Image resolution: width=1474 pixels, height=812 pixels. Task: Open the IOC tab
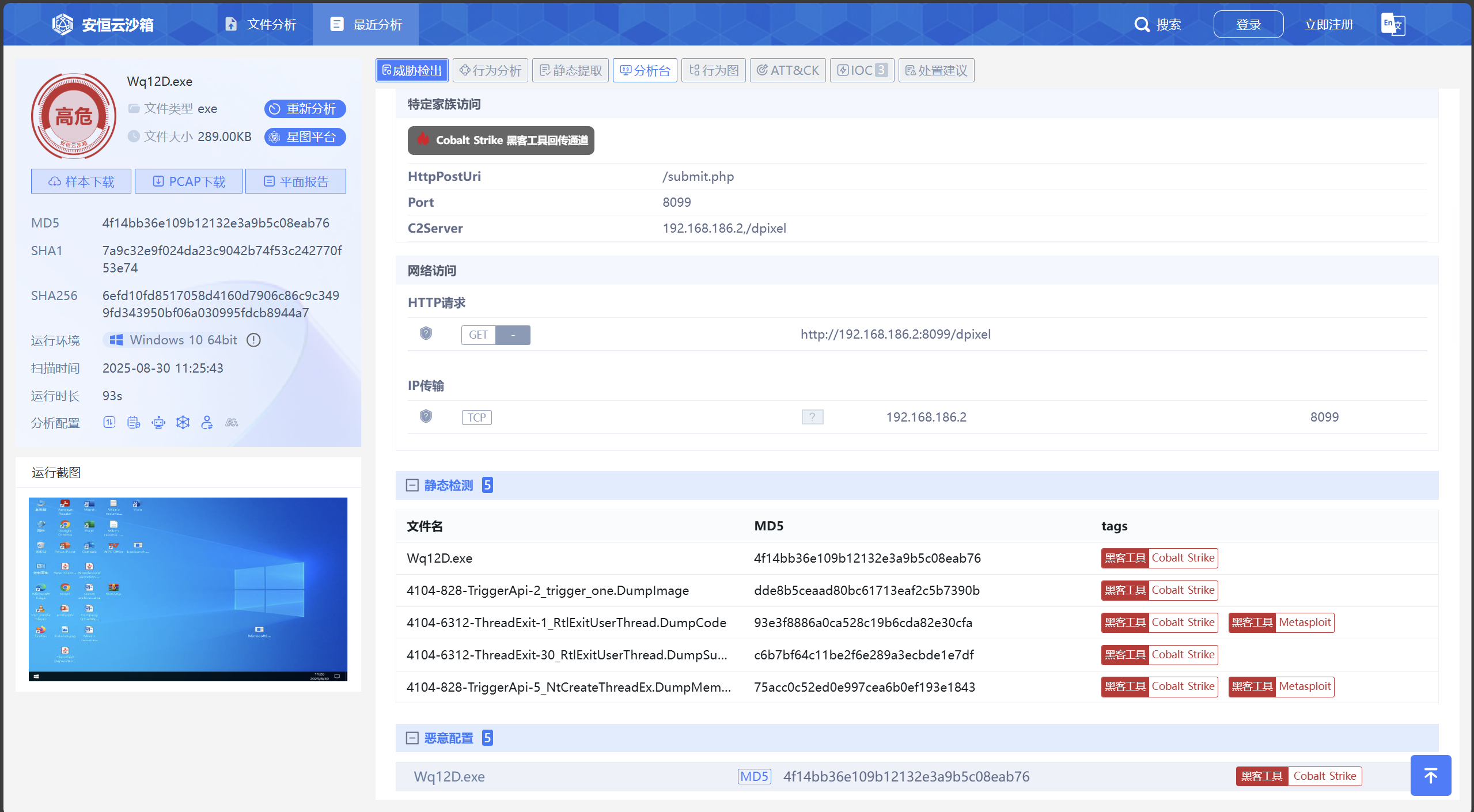(x=862, y=70)
